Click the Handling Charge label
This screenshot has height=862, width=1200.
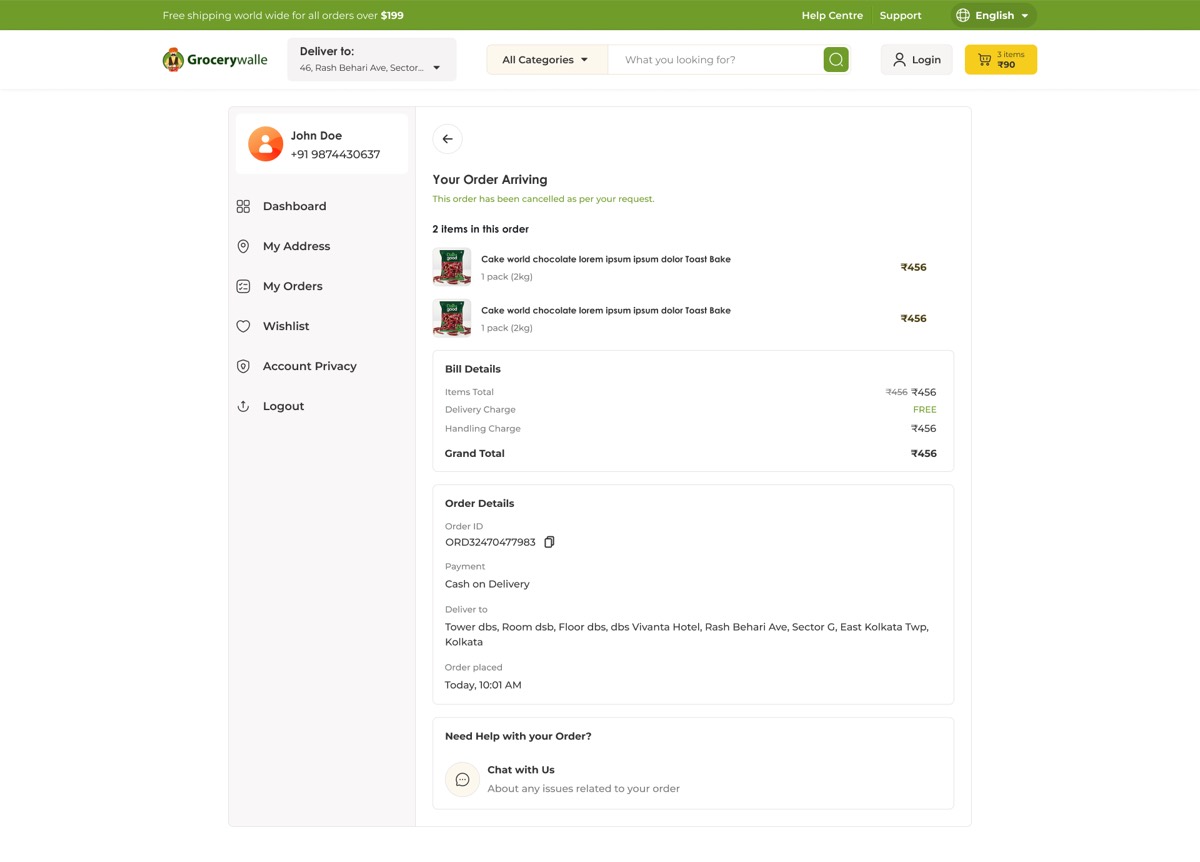point(483,428)
